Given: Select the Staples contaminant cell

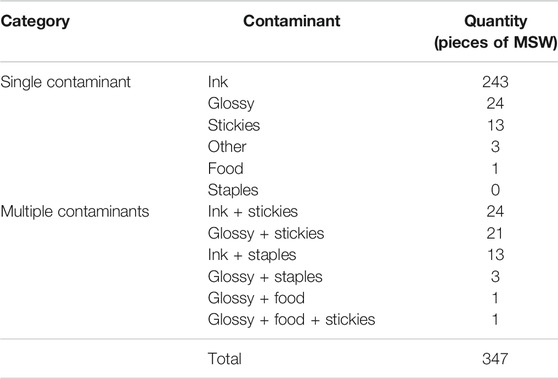Looking at the screenshot, I should [x=233, y=190].
